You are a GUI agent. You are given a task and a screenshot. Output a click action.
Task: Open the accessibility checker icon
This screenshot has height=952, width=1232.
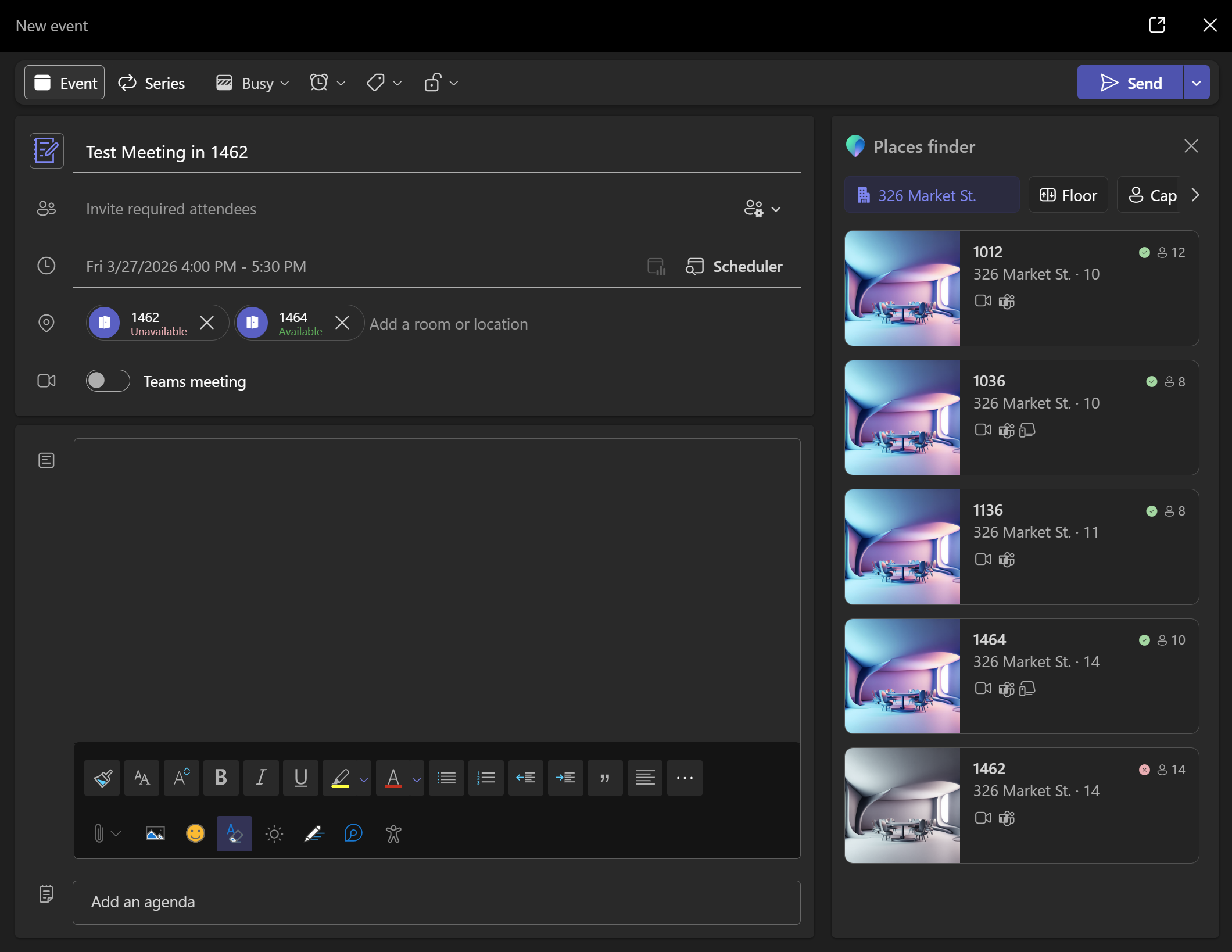(393, 834)
